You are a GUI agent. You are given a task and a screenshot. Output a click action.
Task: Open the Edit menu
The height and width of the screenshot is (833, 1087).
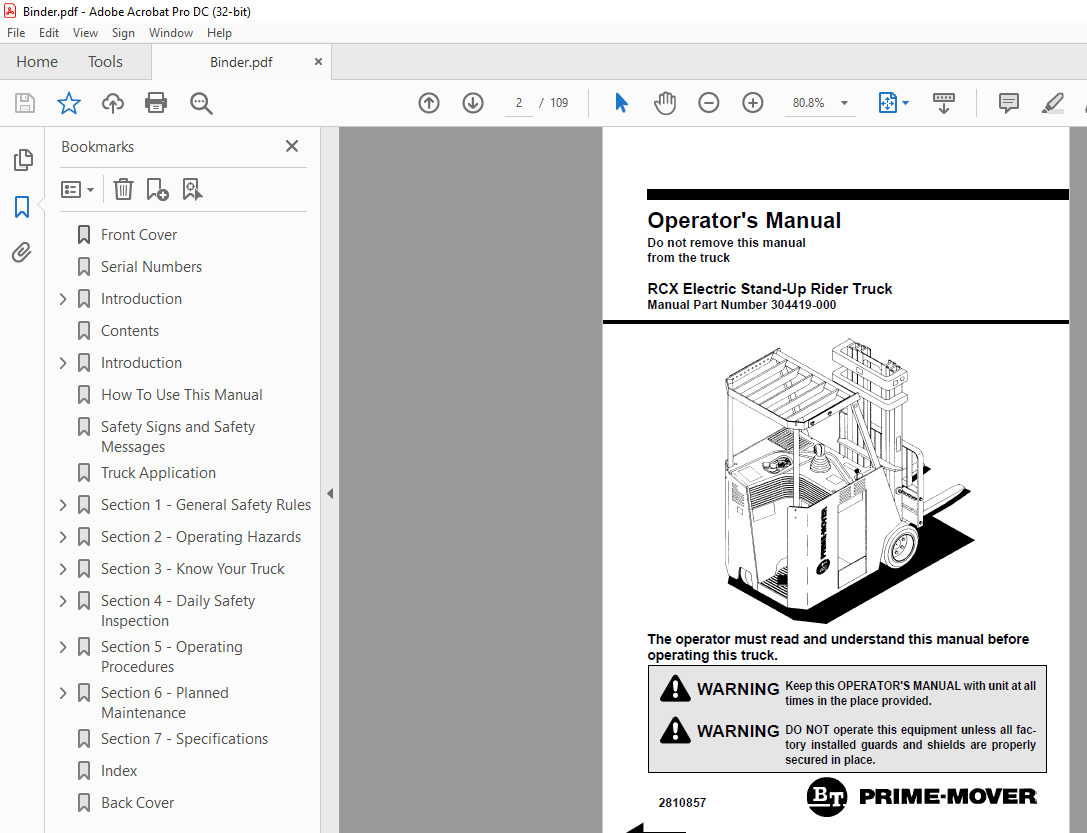pos(49,33)
